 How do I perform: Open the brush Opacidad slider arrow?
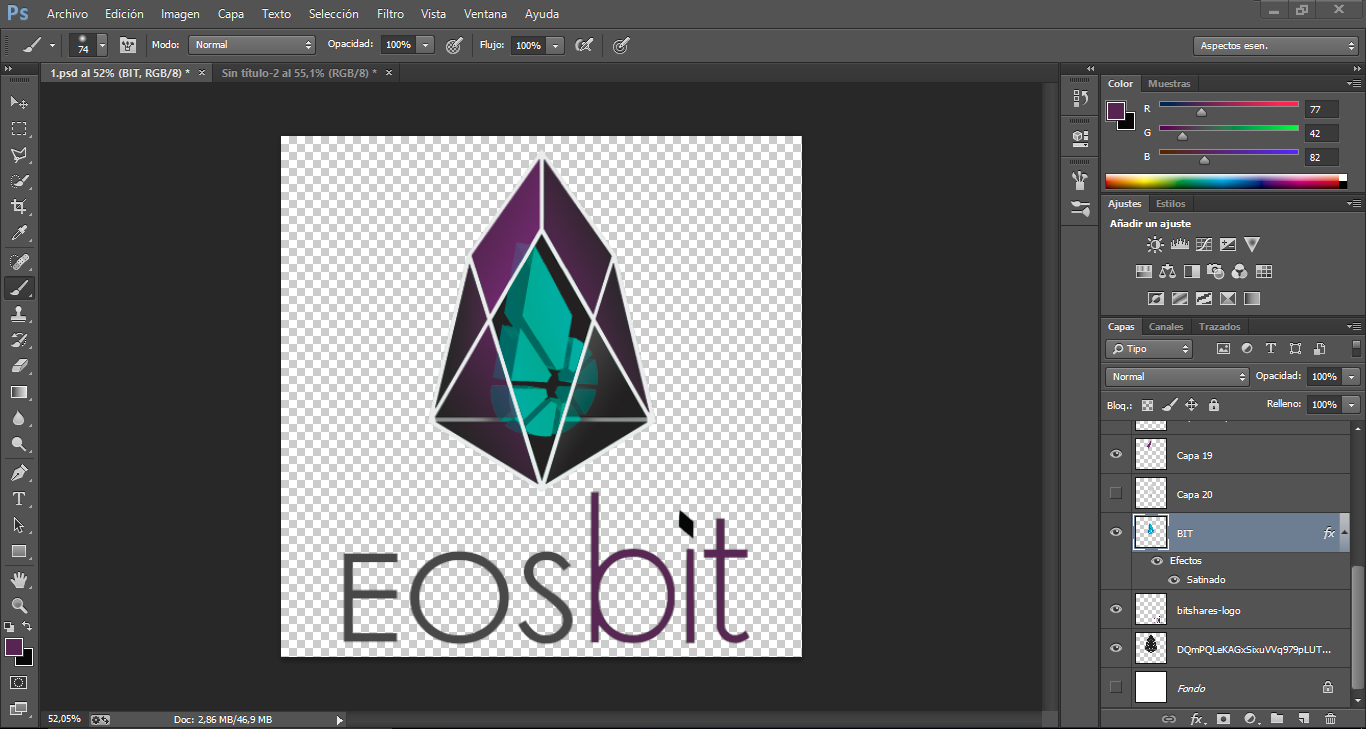[x=425, y=45]
